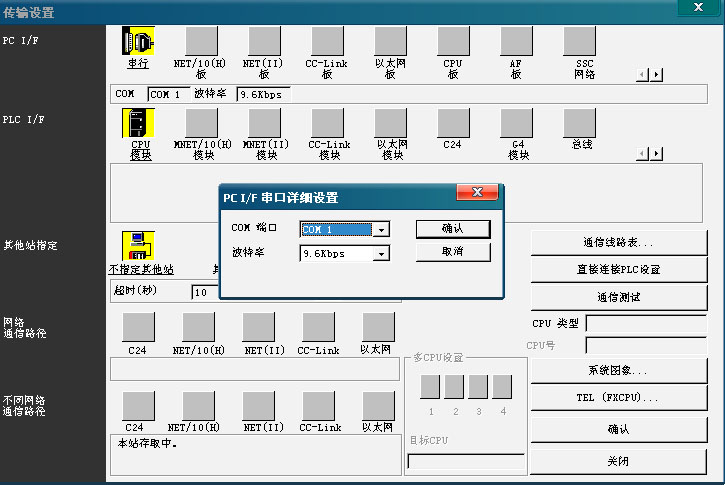The width and height of the screenshot is (725, 485).
Task: Click the 以太网 icon under 网络通信路径
Action: [377, 328]
